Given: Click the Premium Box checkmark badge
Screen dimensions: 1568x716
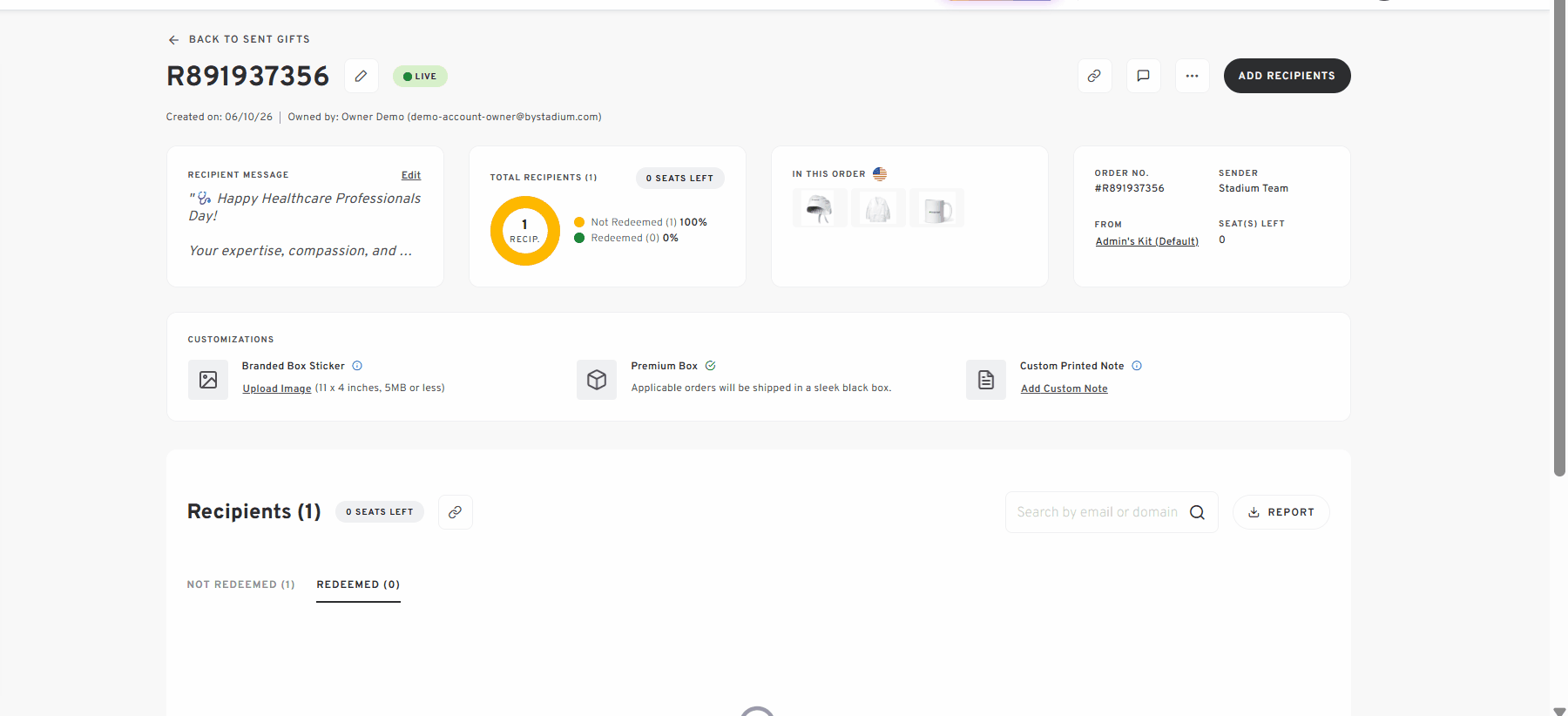Looking at the screenshot, I should pyautogui.click(x=710, y=366).
